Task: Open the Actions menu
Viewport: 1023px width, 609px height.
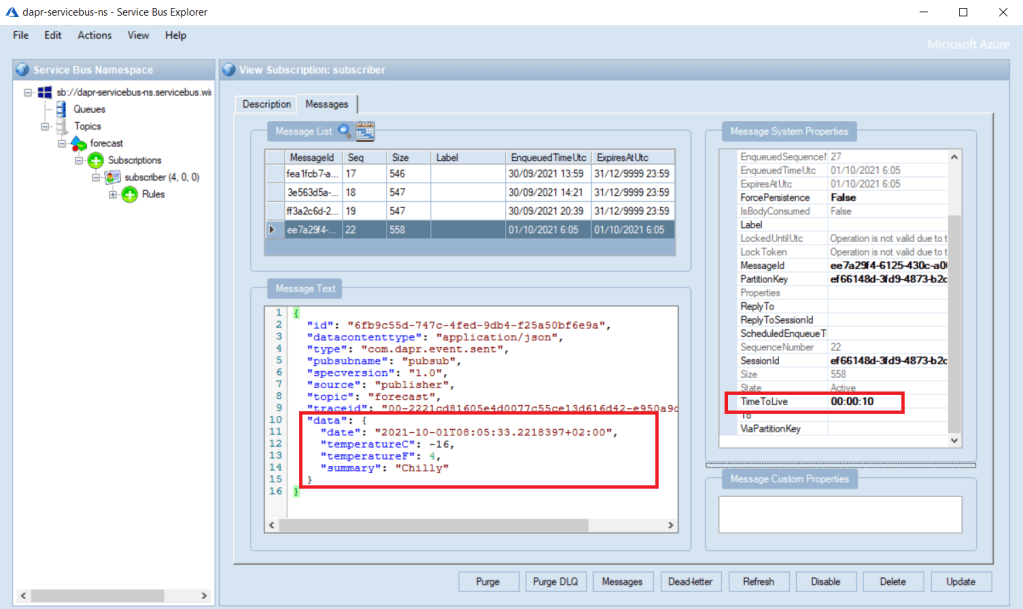Action: click(x=94, y=35)
